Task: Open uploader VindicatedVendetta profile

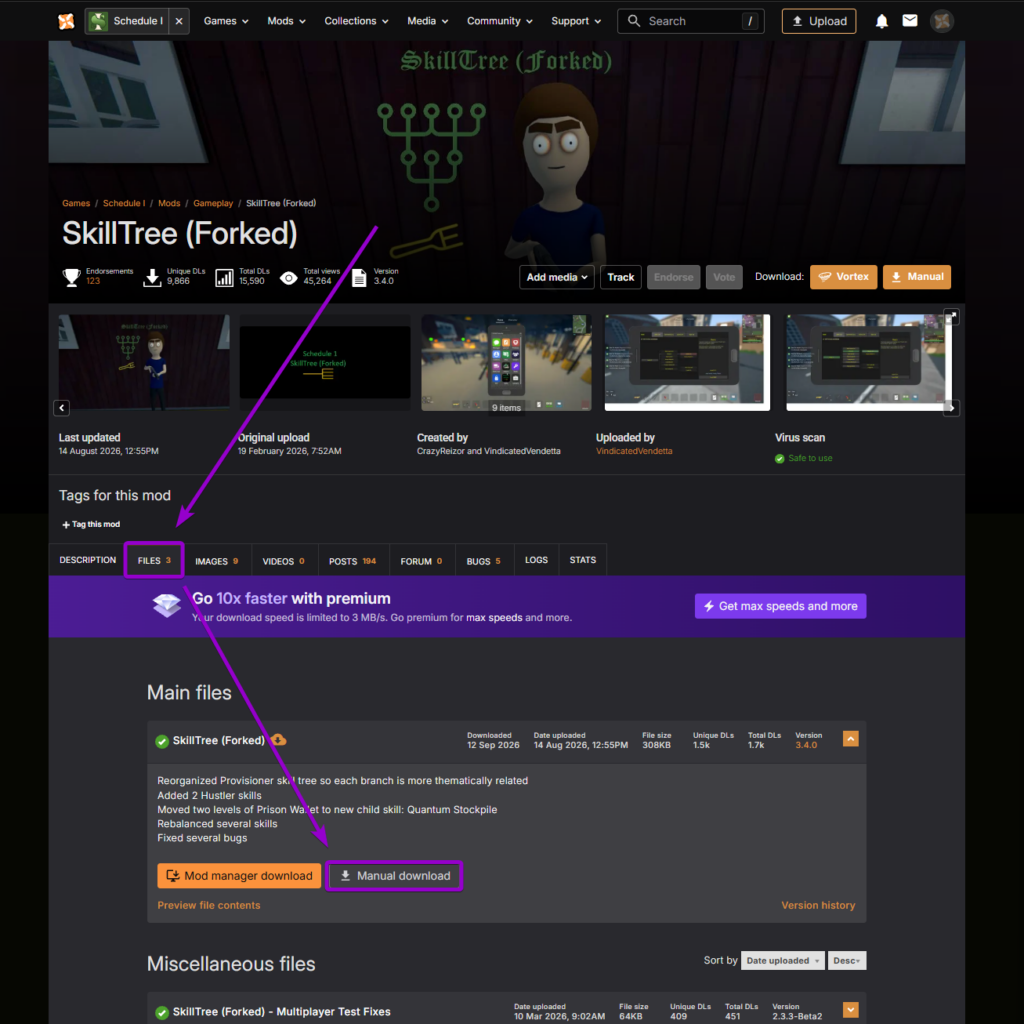Action: coord(633,451)
